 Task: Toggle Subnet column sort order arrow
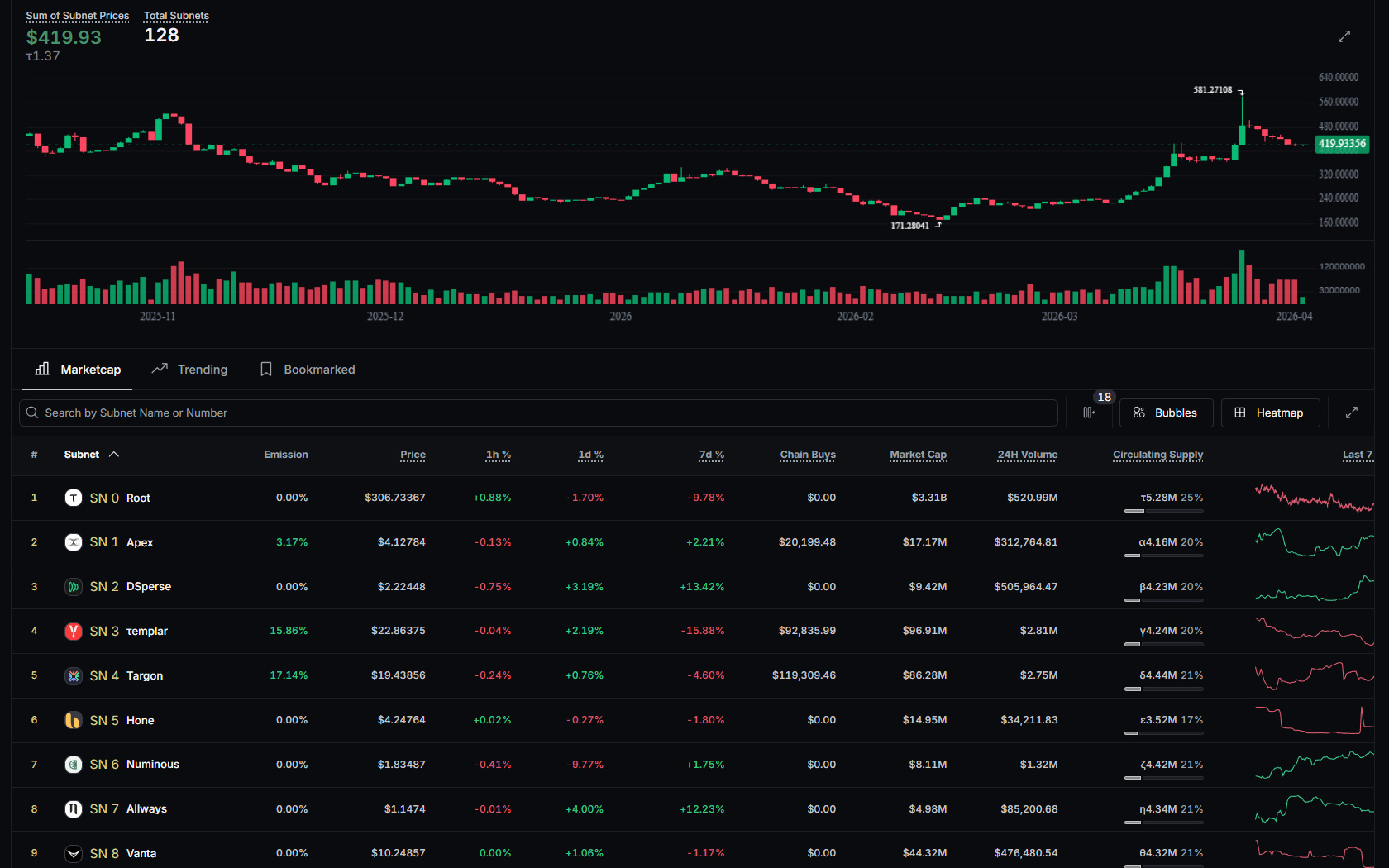click(114, 455)
